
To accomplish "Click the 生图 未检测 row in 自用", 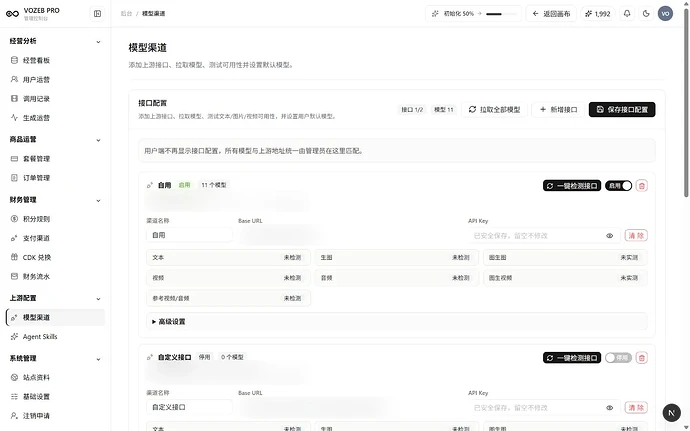I will coord(396,258).
